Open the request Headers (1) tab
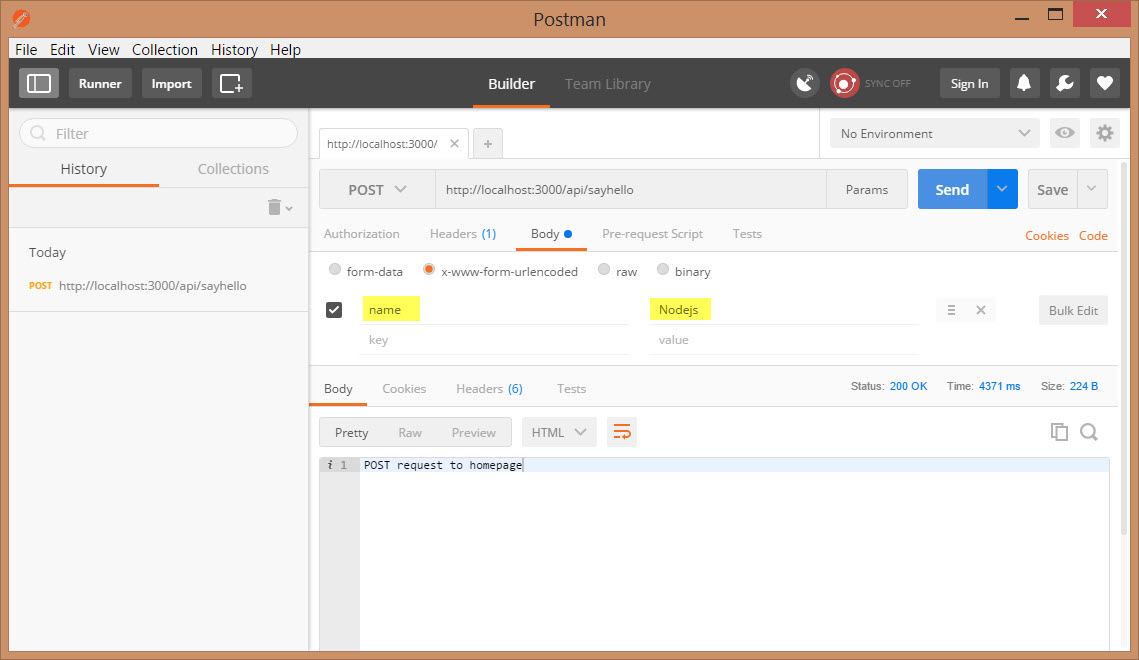This screenshot has height=660, width=1139. [463, 234]
